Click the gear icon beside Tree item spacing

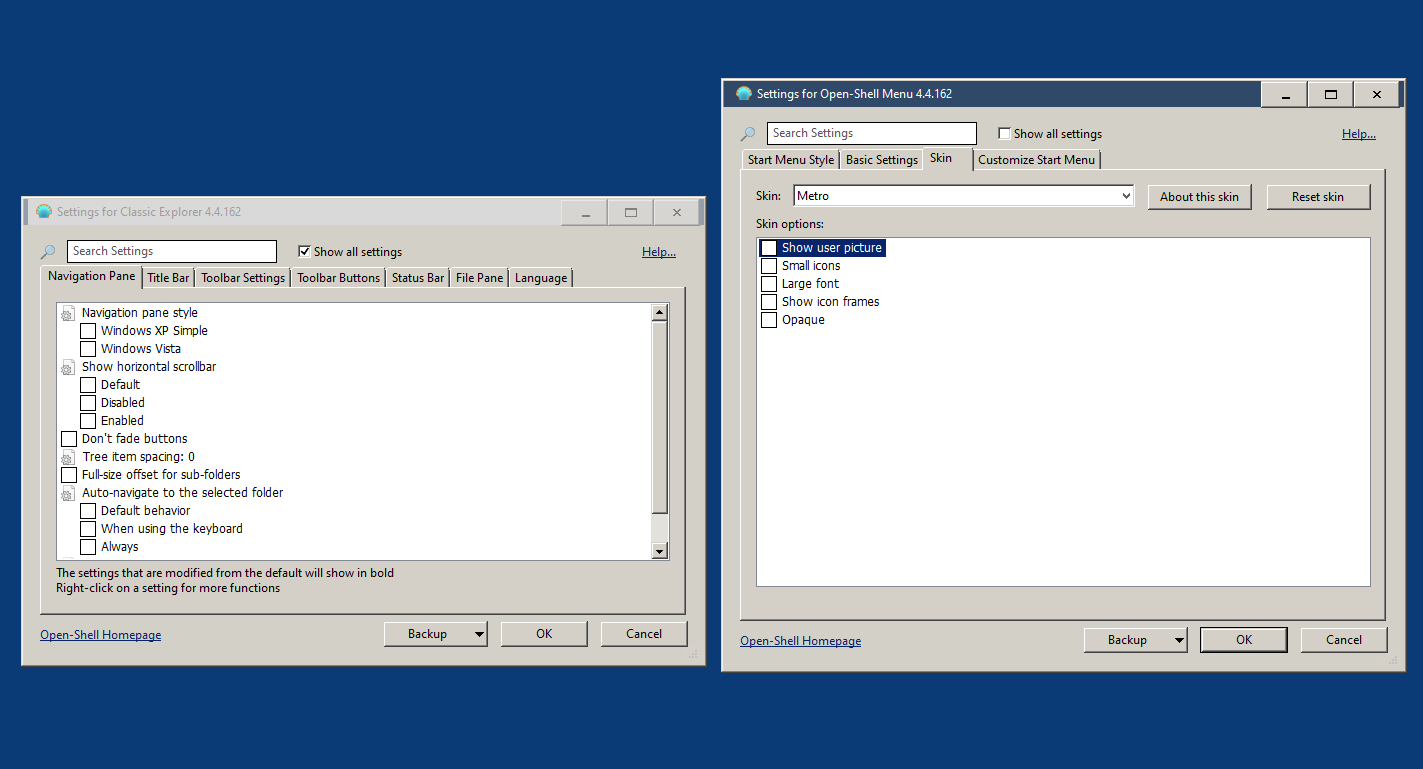point(67,457)
